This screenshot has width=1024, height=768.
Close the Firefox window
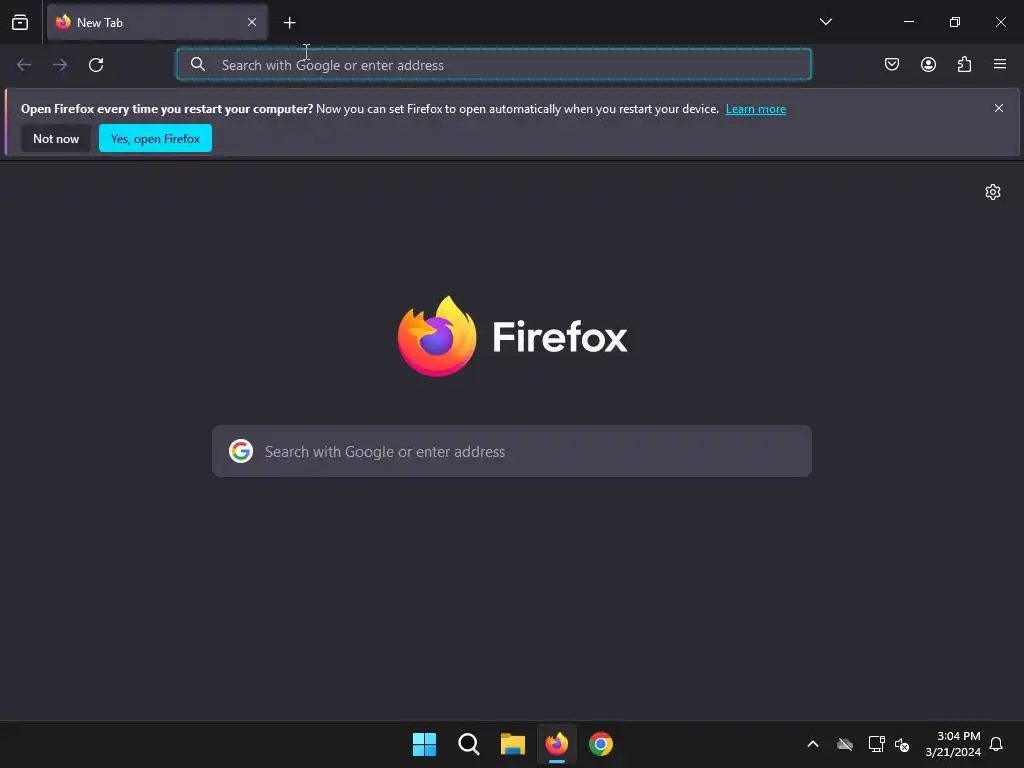[1000, 22]
